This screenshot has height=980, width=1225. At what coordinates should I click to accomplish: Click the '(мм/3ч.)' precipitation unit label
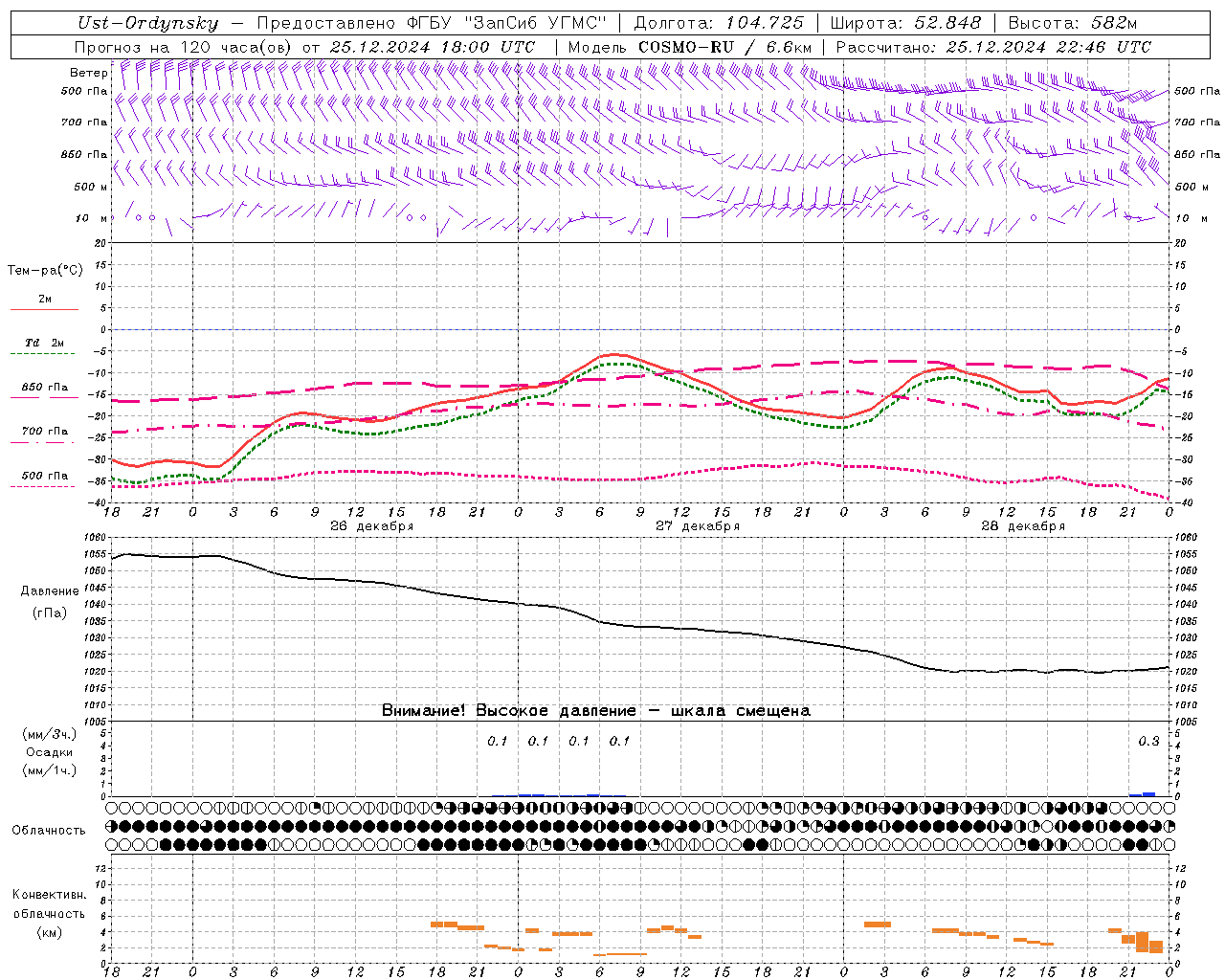click(49, 734)
